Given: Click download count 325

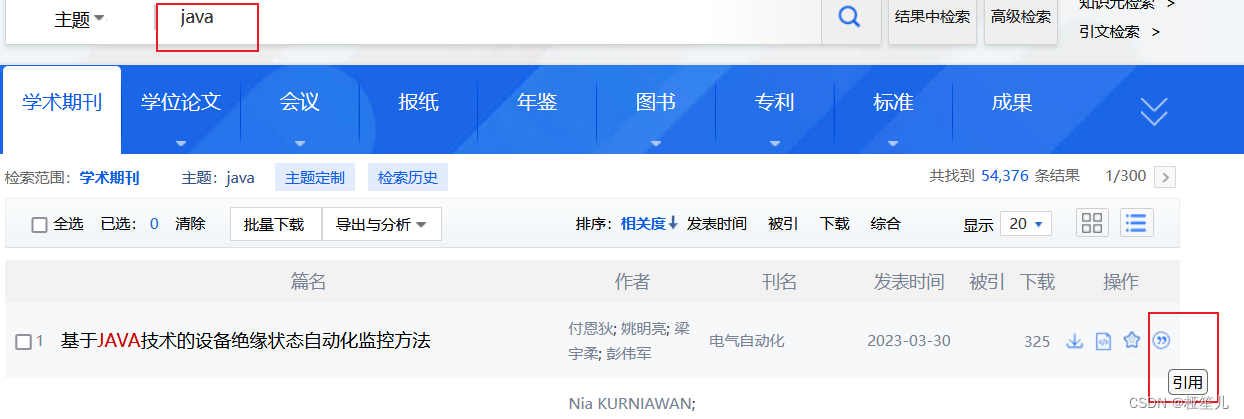Looking at the screenshot, I should (x=1037, y=342).
